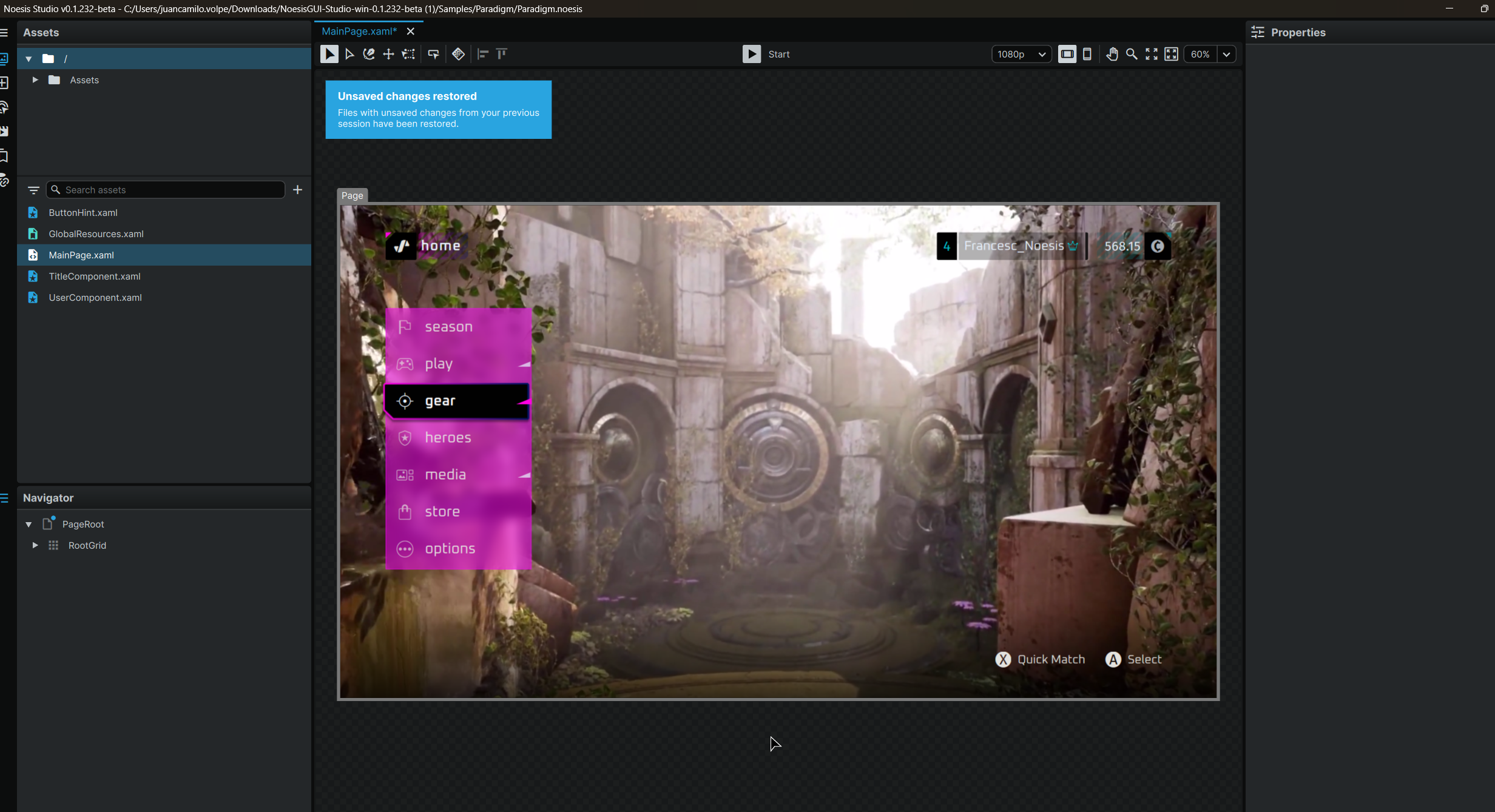Close the MainPage.xaml tab

[x=411, y=31]
